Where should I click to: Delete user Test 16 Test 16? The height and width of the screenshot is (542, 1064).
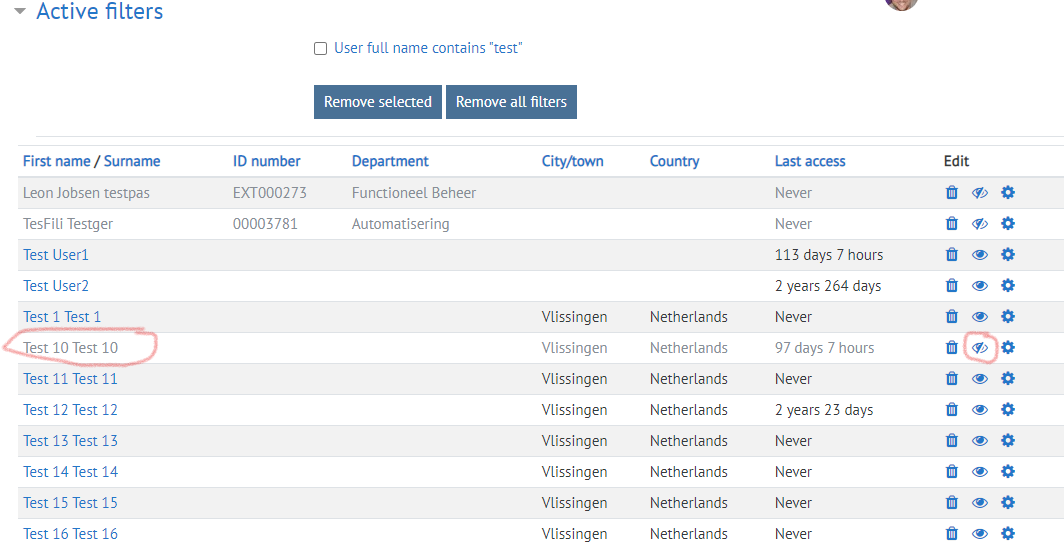pos(951,534)
